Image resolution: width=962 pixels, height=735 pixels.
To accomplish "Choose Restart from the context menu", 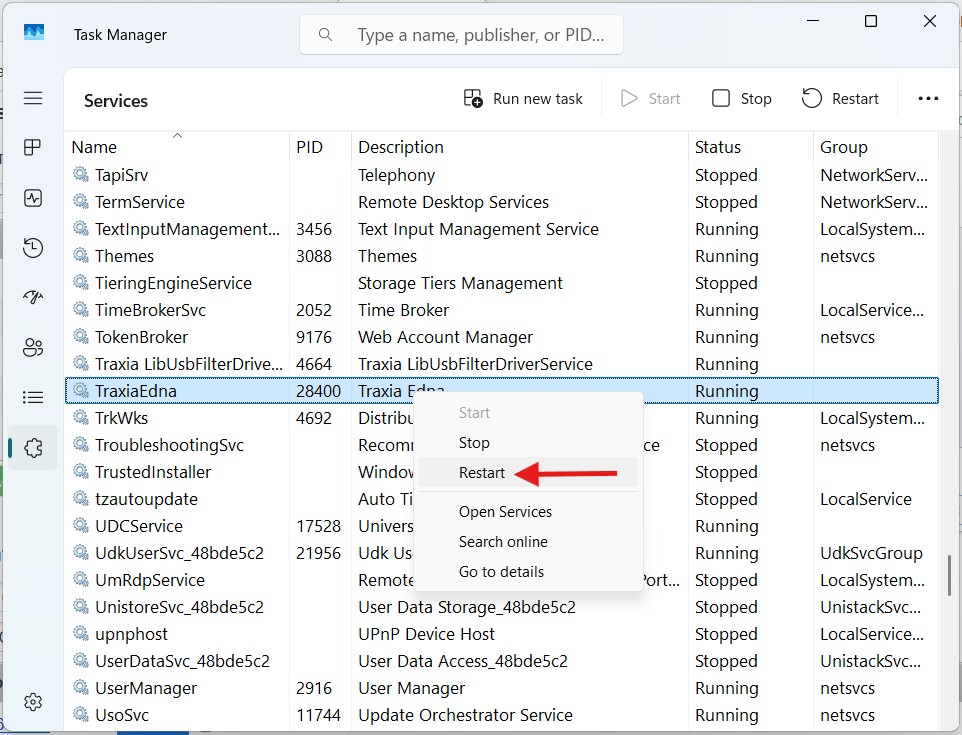I will 482,473.
